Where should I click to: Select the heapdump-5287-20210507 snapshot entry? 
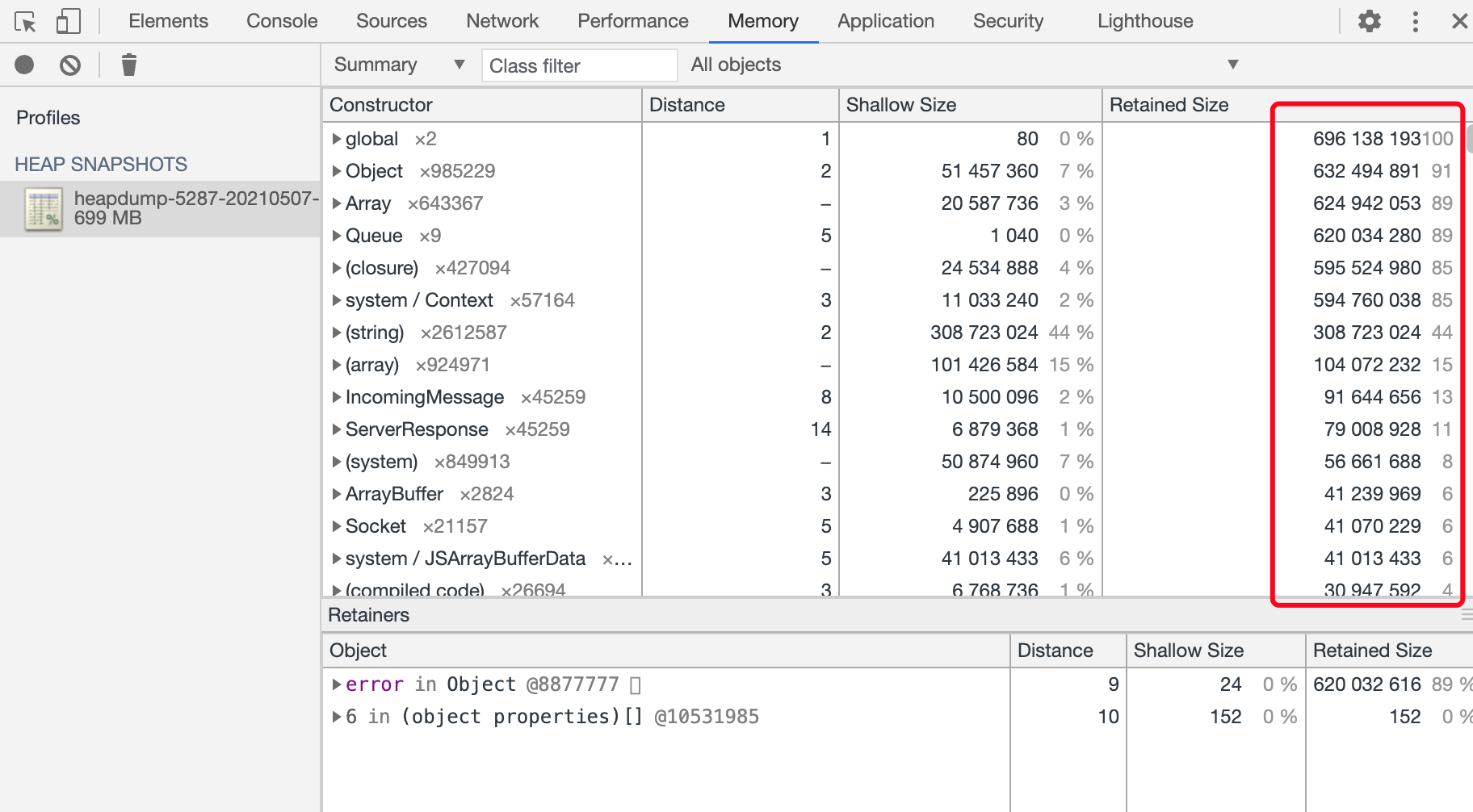(160, 209)
